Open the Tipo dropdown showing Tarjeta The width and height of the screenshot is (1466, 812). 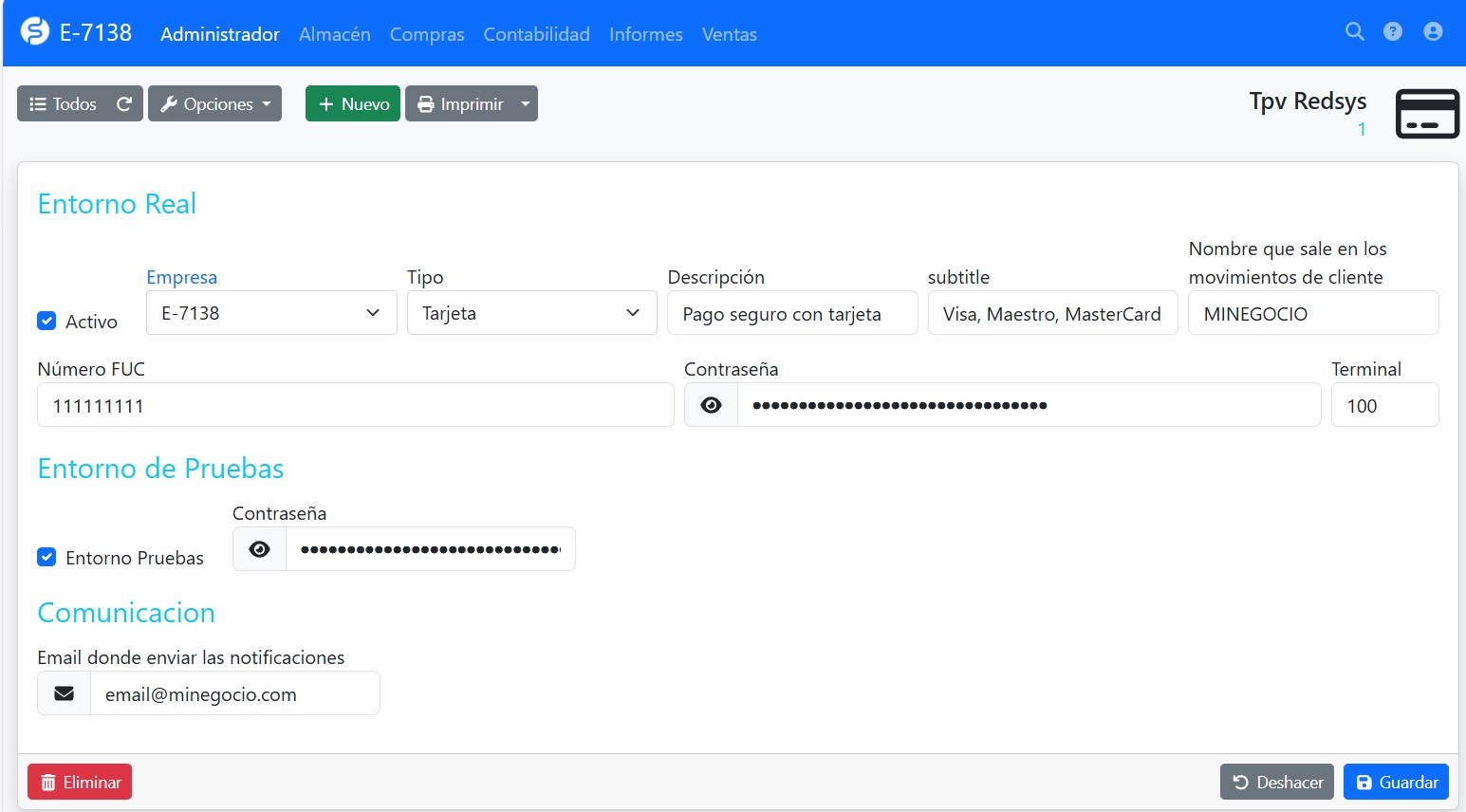point(531,313)
